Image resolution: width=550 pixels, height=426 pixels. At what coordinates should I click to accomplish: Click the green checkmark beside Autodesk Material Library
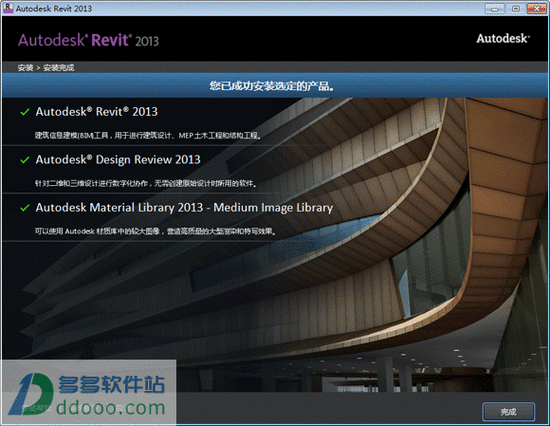tap(25, 208)
